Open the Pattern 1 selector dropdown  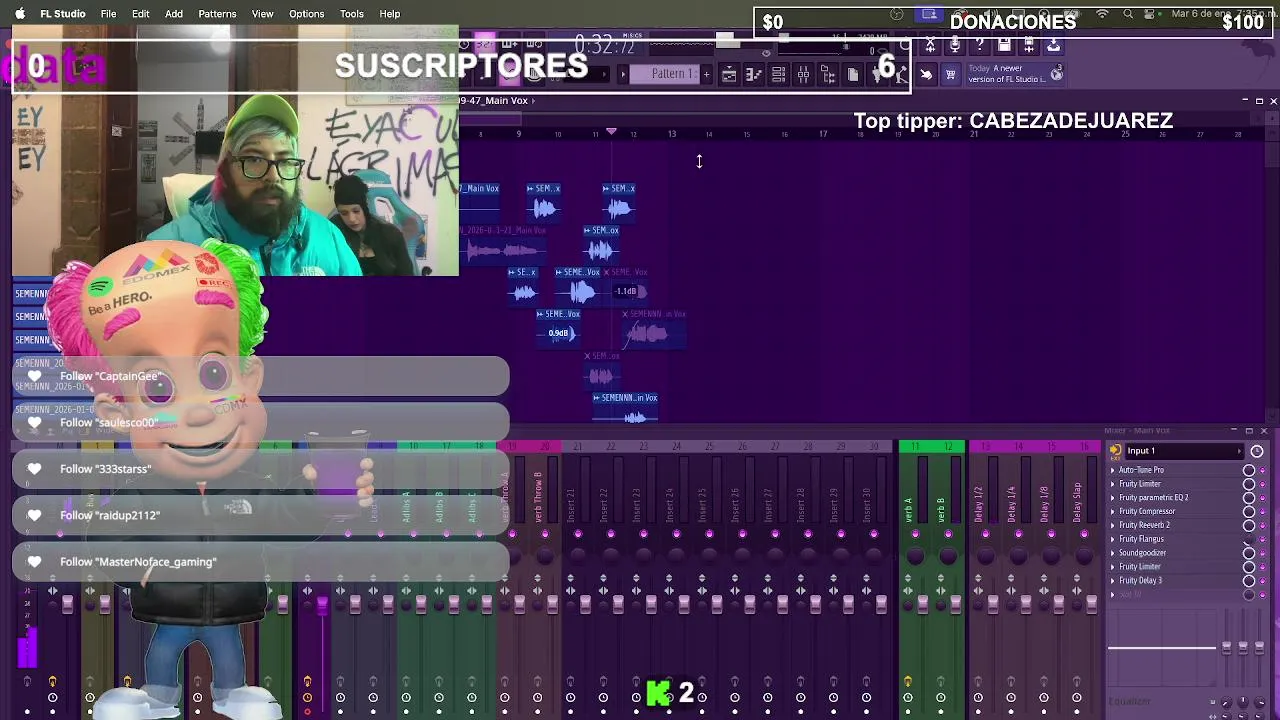pyautogui.click(x=665, y=74)
